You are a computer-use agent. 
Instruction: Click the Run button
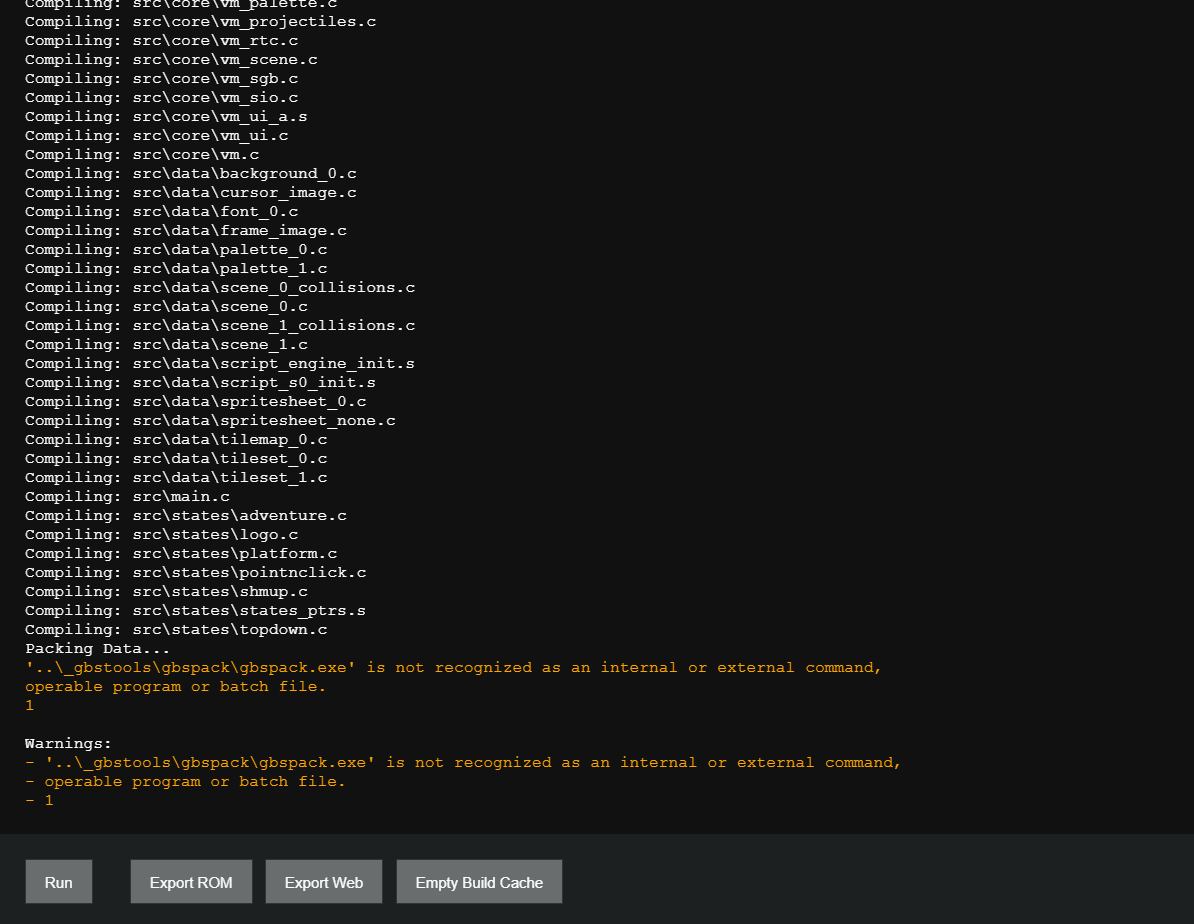[x=59, y=882]
